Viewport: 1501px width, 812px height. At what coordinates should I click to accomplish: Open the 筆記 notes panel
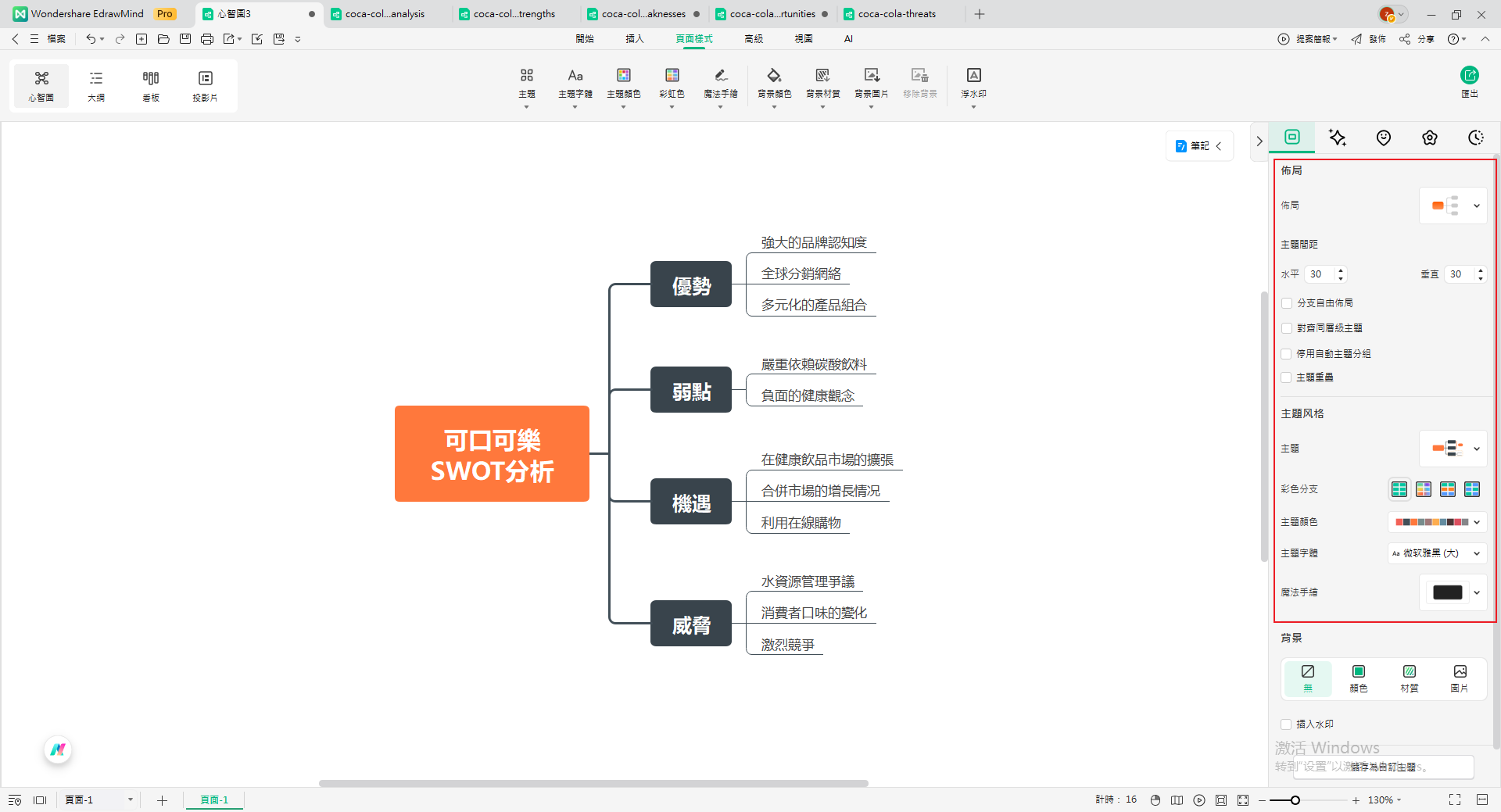(x=1198, y=145)
